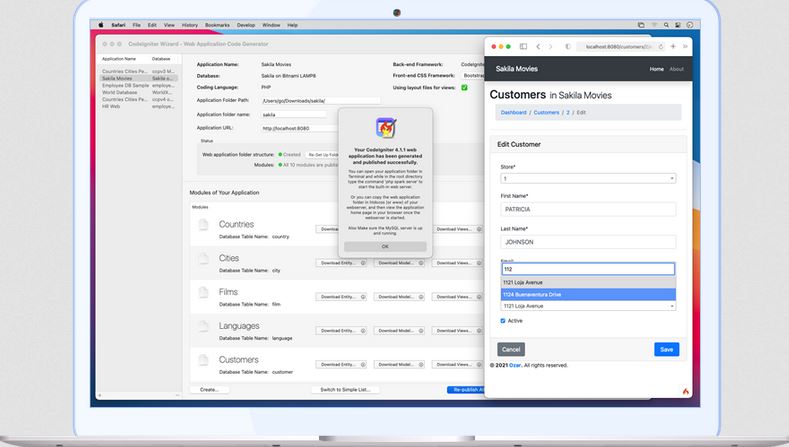Click the Re-publish All button
This screenshot has height=447, width=789.
point(466,390)
